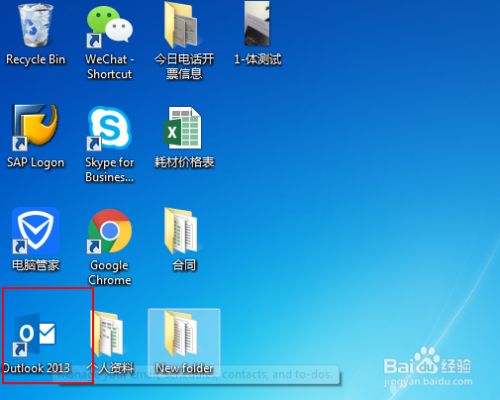Click the 电脑管家 label text
This screenshot has width=500, height=400.
pyautogui.click(x=36, y=265)
